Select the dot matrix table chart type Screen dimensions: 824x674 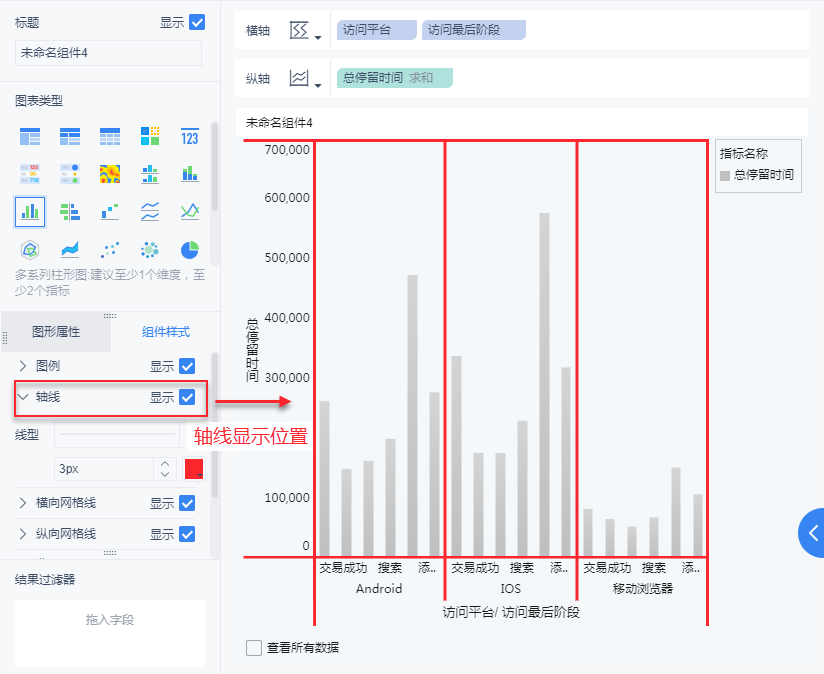coord(70,174)
